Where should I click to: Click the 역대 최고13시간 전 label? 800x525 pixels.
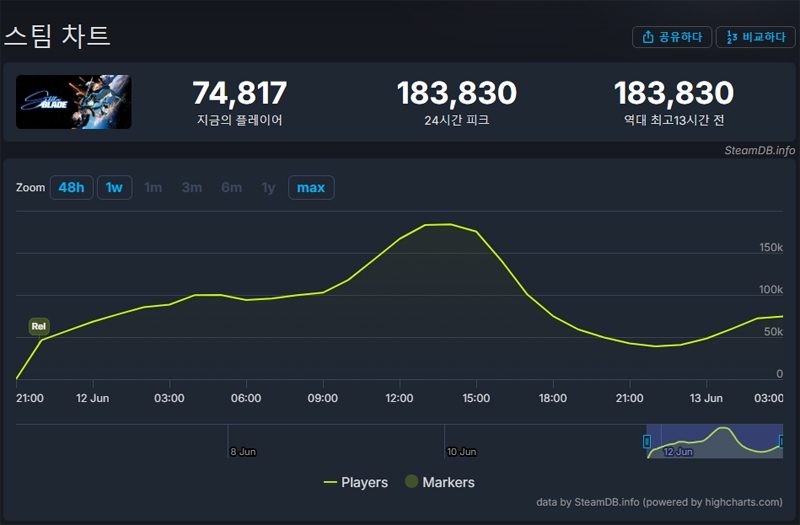[674, 120]
